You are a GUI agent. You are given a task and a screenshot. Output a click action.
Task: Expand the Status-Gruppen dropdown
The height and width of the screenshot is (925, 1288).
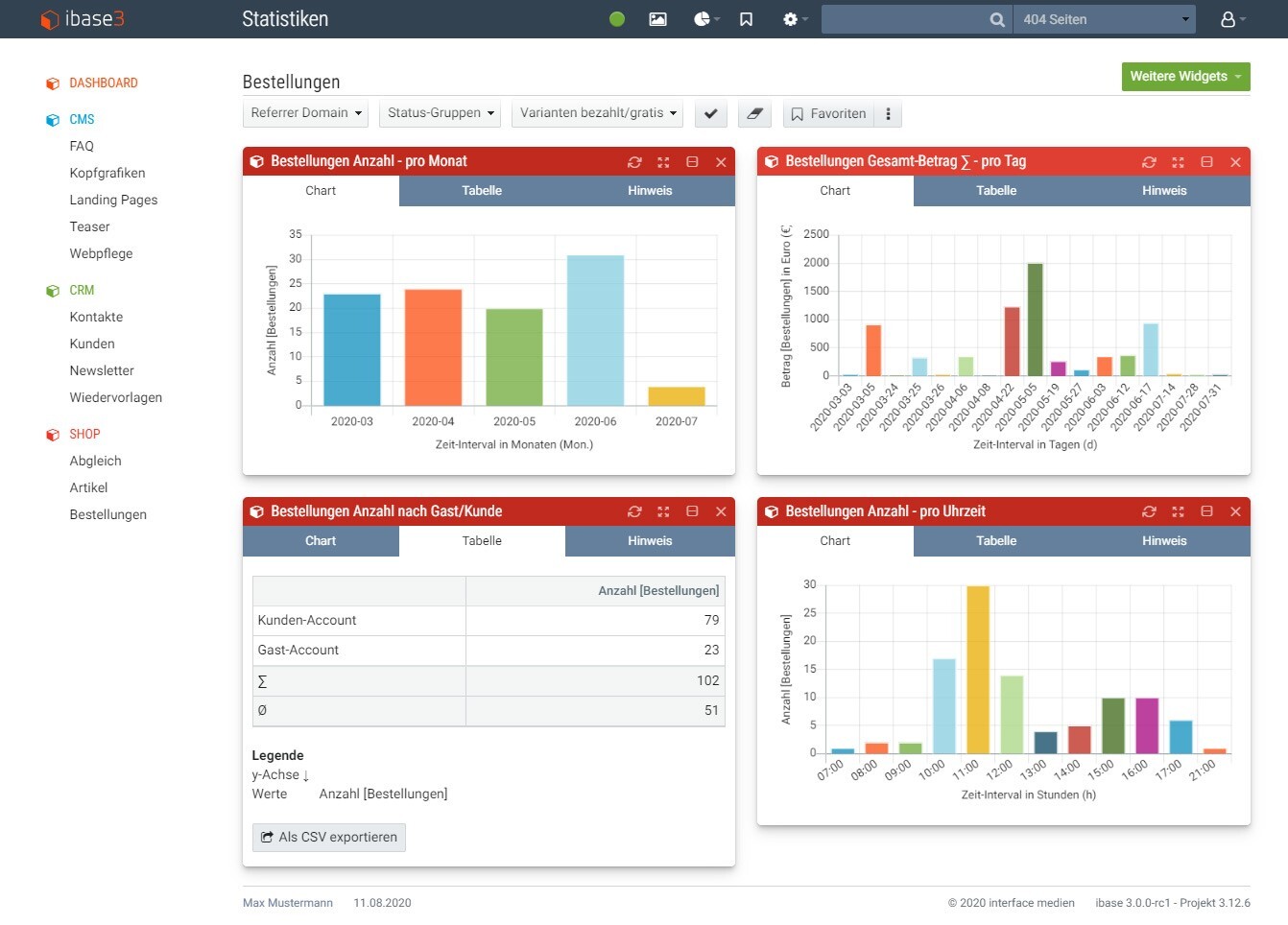441,113
